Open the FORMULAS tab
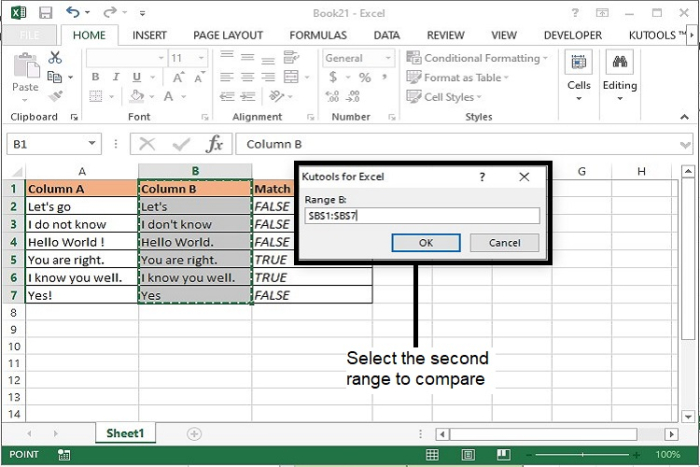The height and width of the screenshot is (467, 700). point(318,35)
